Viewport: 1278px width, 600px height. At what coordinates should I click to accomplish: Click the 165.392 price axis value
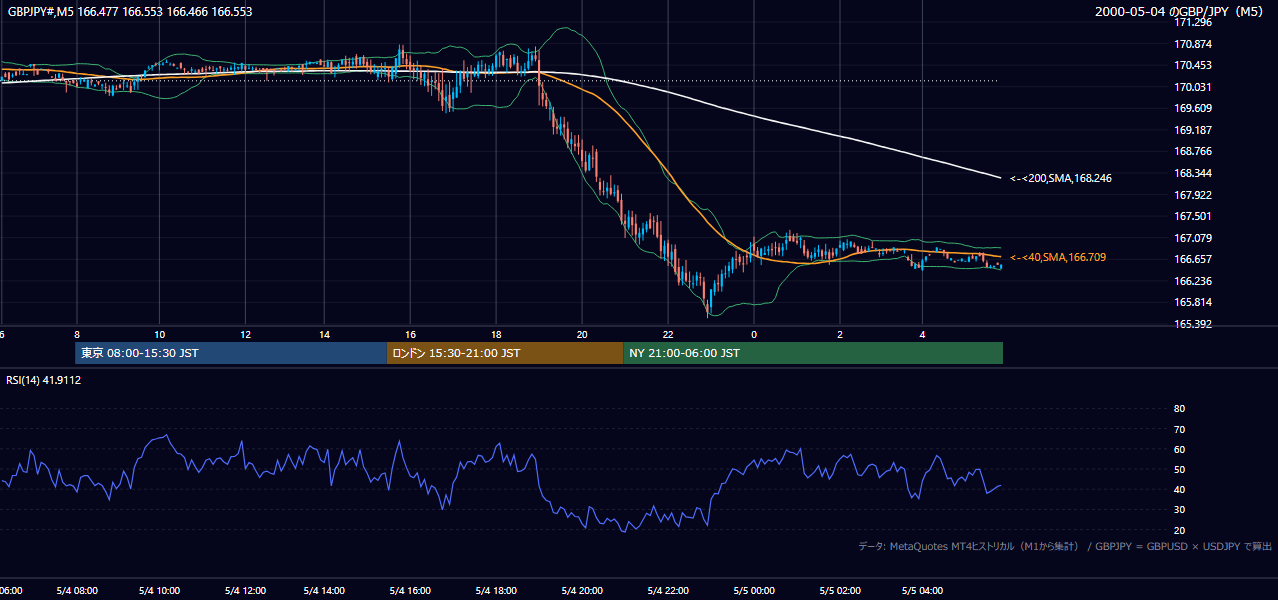pos(1193,324)
